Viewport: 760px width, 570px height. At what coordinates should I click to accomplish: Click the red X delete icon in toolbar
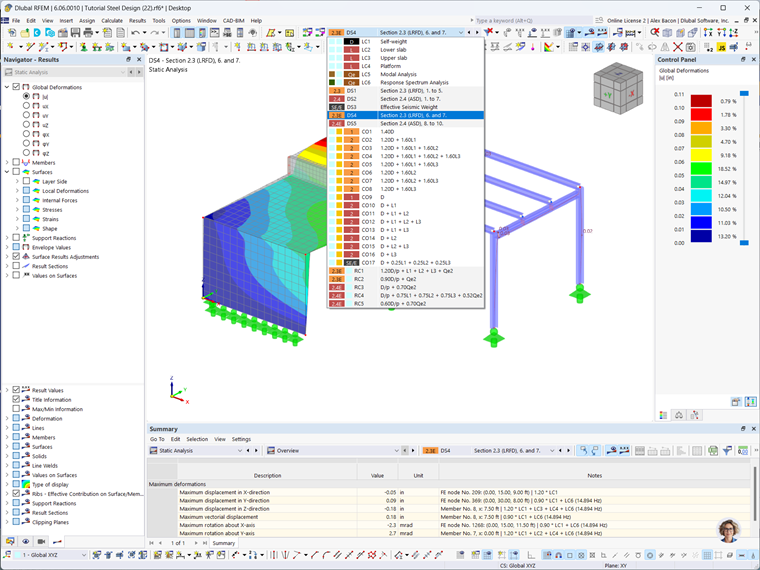click(x=678, y=47)
